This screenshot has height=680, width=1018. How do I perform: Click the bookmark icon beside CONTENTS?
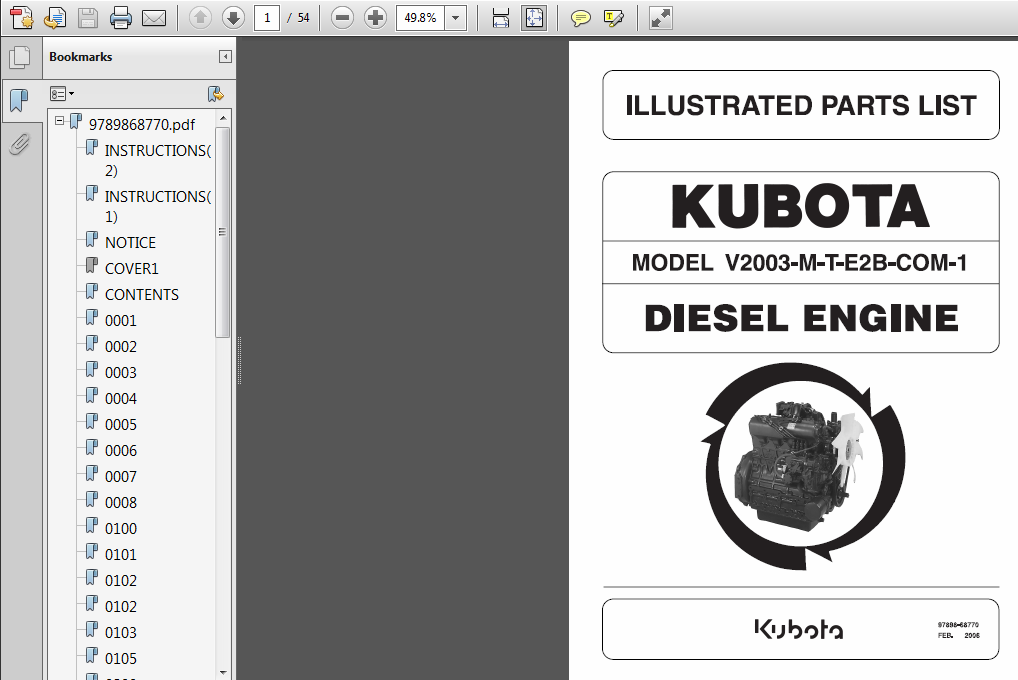click(x=92, y=292)
